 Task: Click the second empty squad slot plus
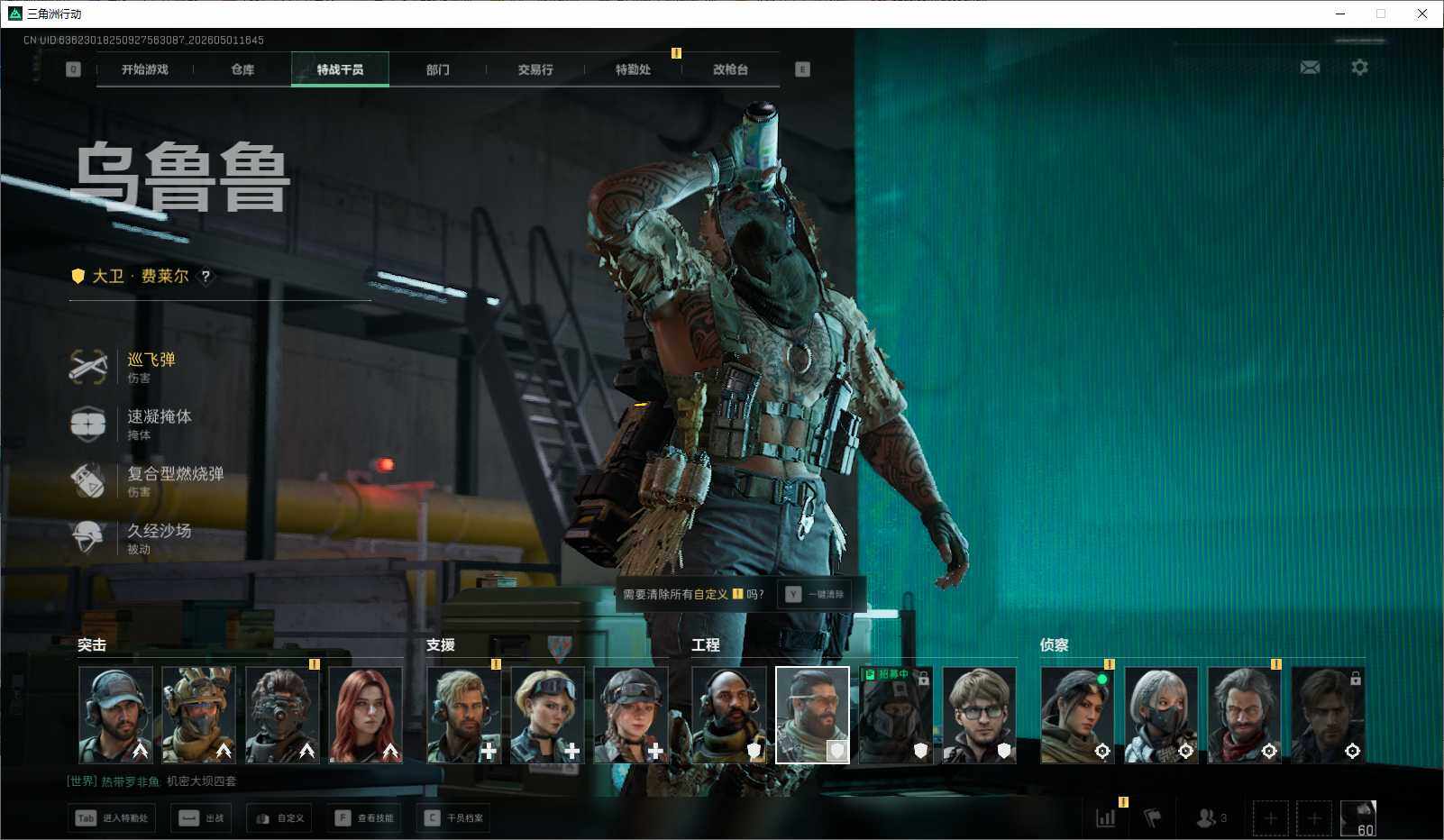(1314, 818)
